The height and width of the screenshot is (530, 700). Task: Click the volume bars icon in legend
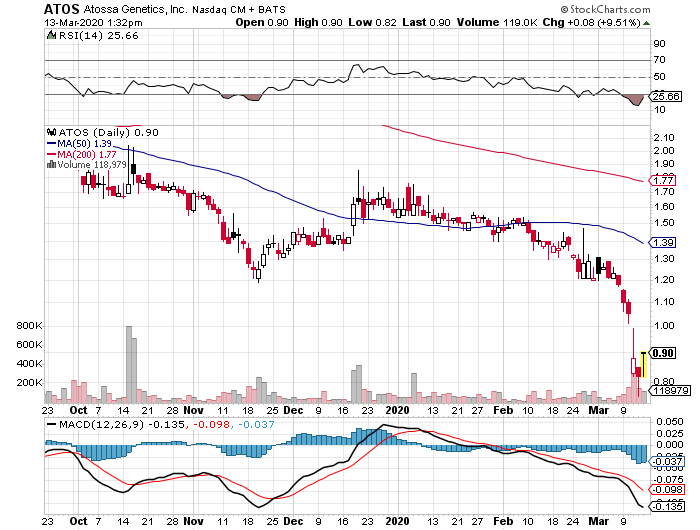pyautogui.click(x=52, y=165)
